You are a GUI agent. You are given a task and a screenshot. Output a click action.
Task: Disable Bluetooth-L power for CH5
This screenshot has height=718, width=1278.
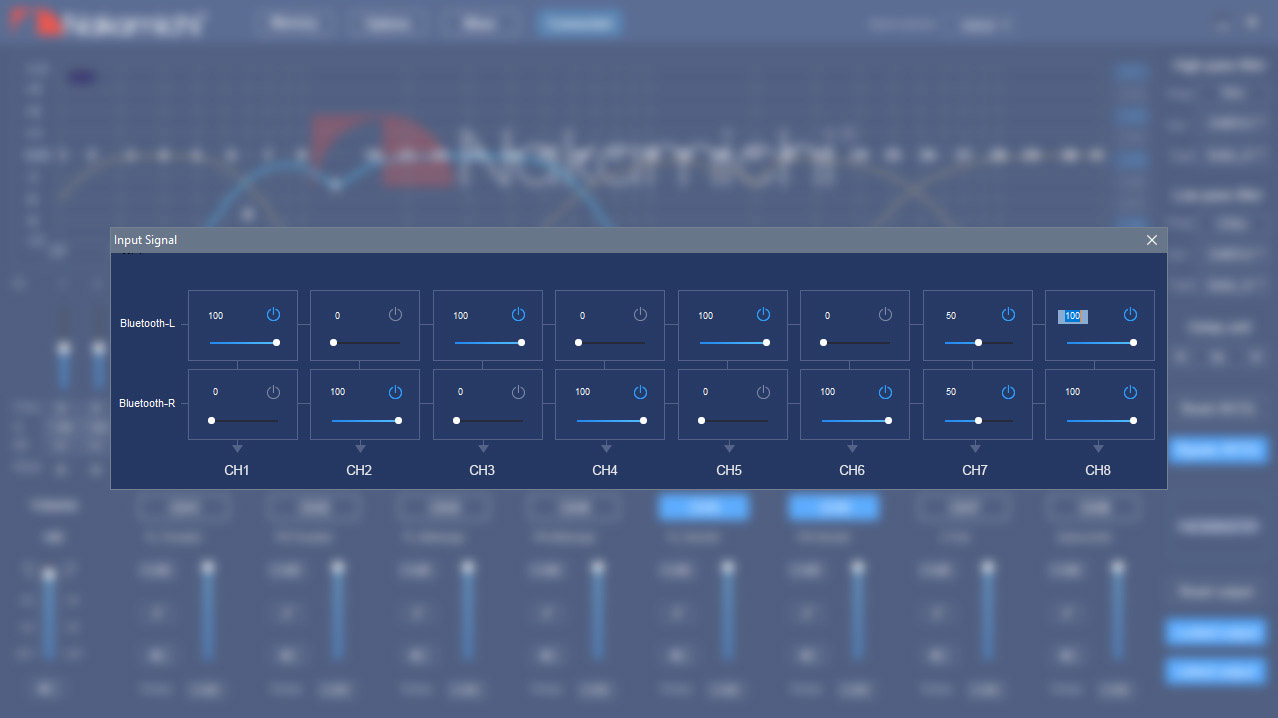763,314
